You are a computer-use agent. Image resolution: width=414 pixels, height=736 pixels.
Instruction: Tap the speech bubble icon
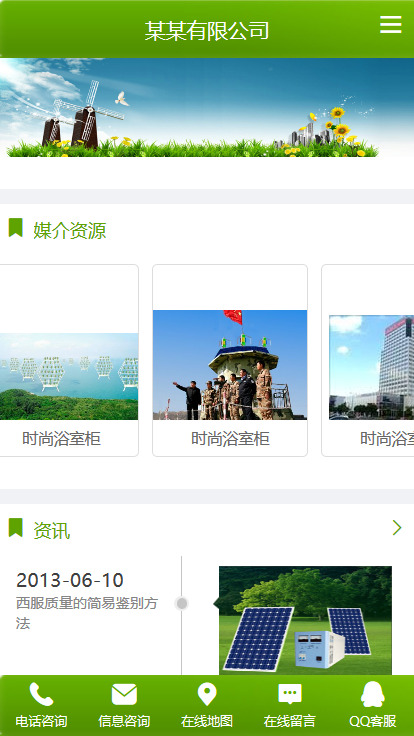(x=290, y=694)
